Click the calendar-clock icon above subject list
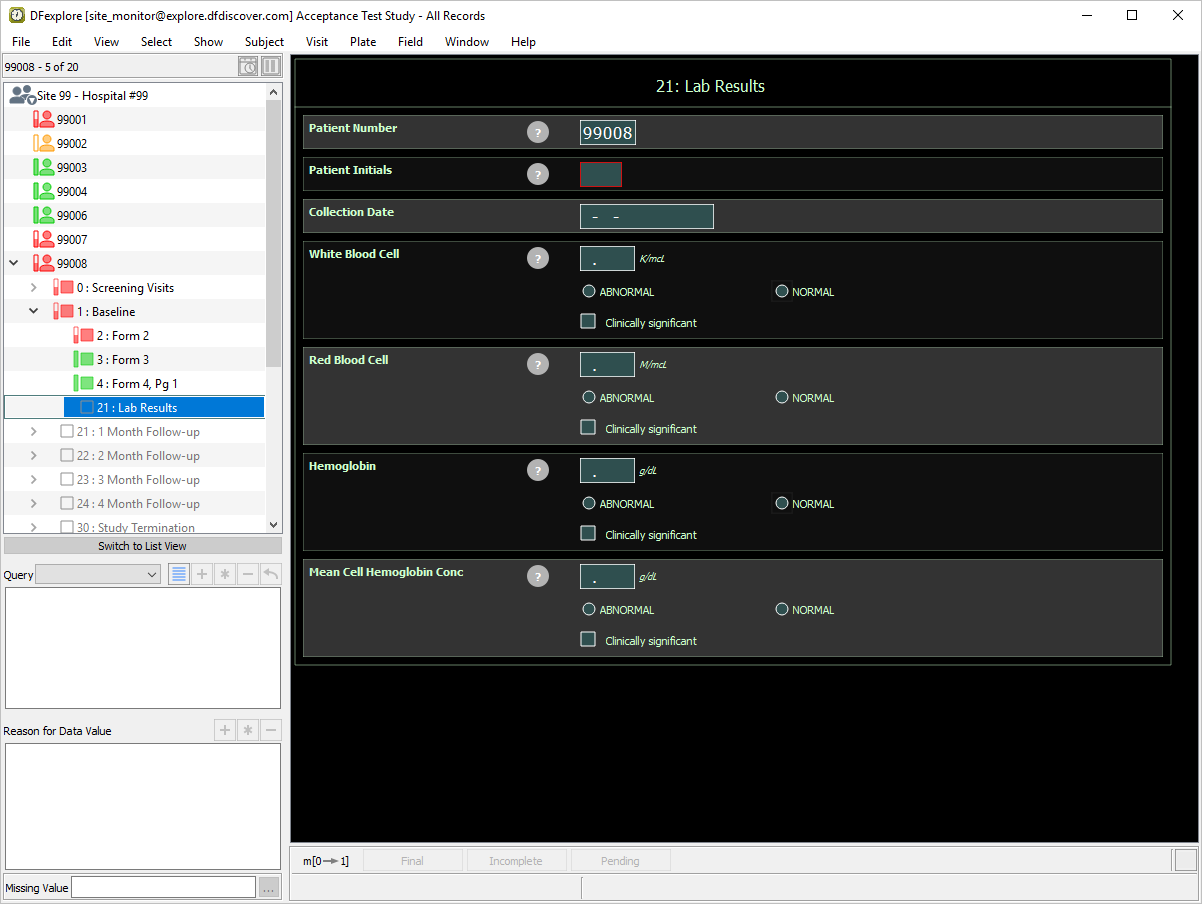 pyautogui.click(x=248, y=67)
